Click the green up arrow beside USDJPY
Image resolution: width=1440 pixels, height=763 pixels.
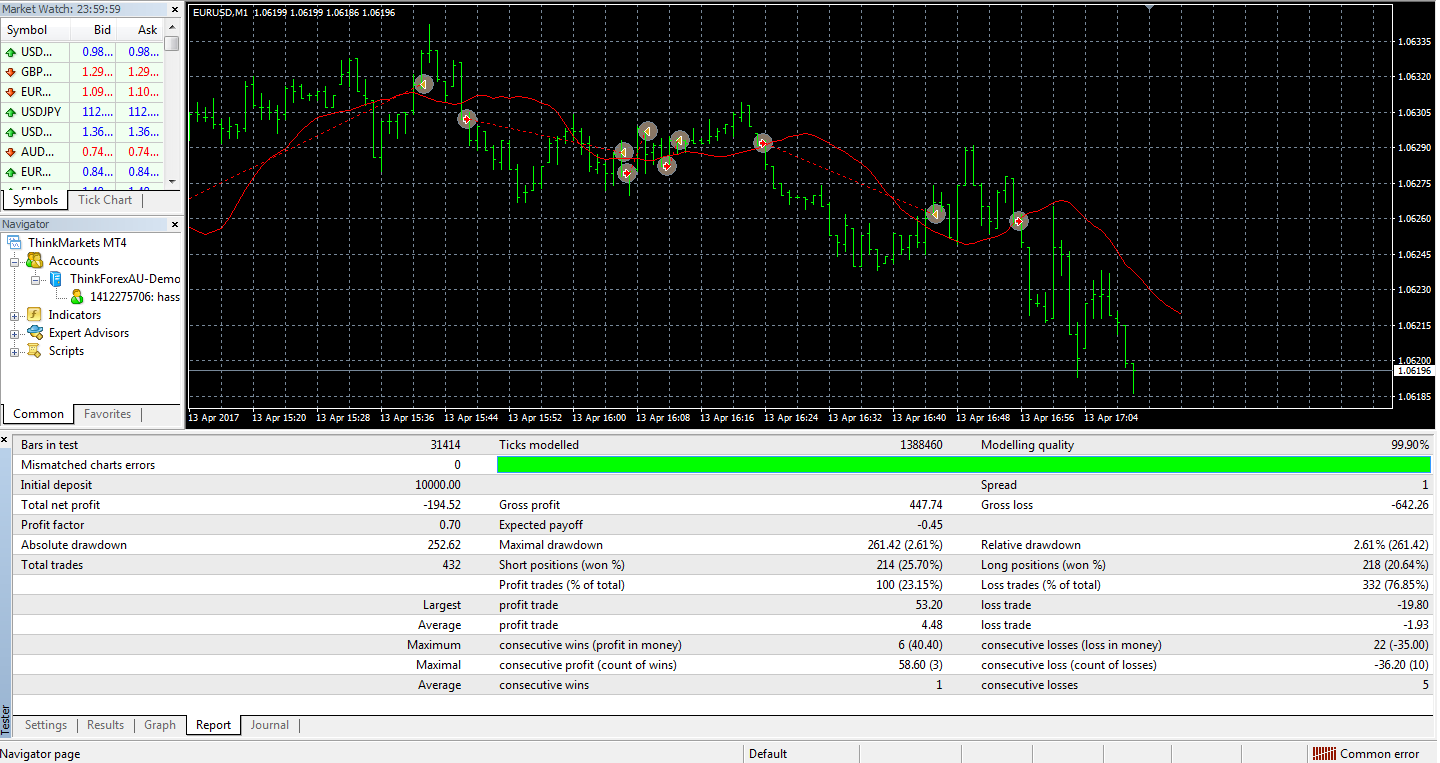(x=11, y=113)
